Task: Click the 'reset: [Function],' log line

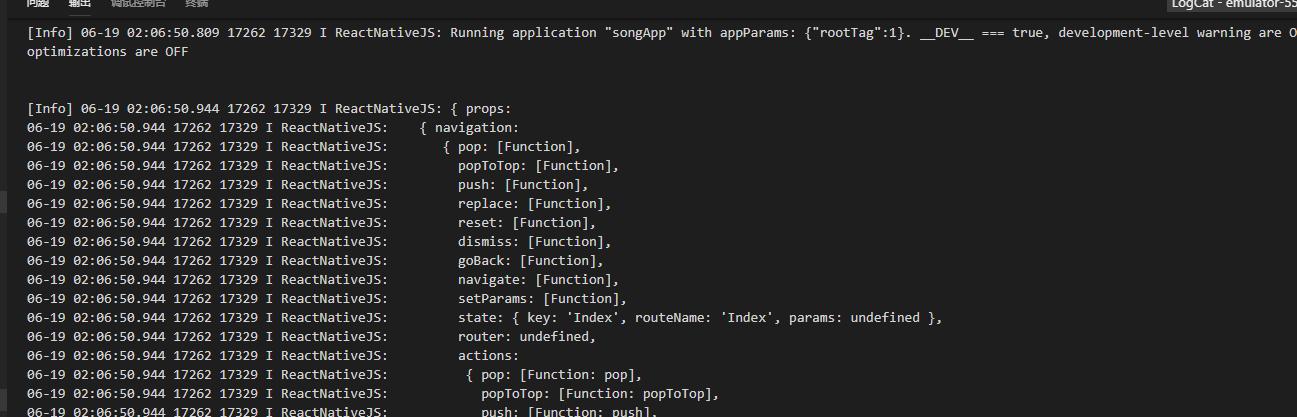Action: click(526, 223)
